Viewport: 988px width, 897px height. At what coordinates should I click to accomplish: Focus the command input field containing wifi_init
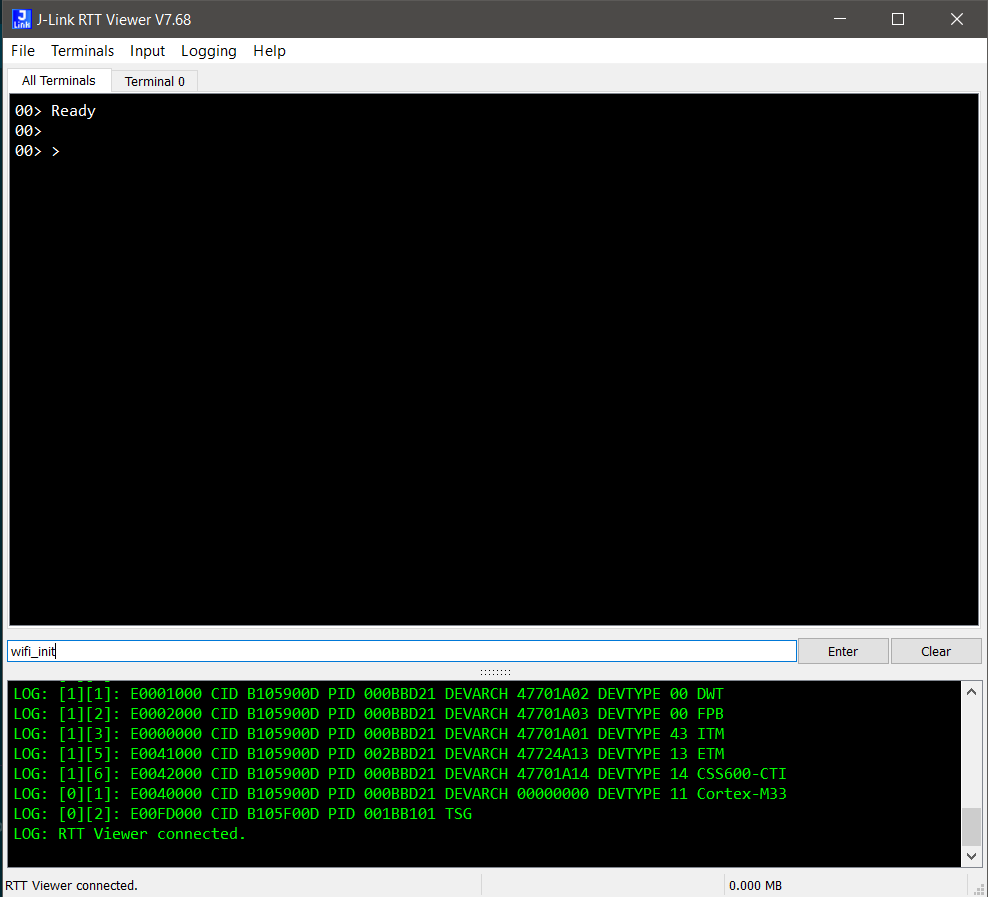(400, 651)
